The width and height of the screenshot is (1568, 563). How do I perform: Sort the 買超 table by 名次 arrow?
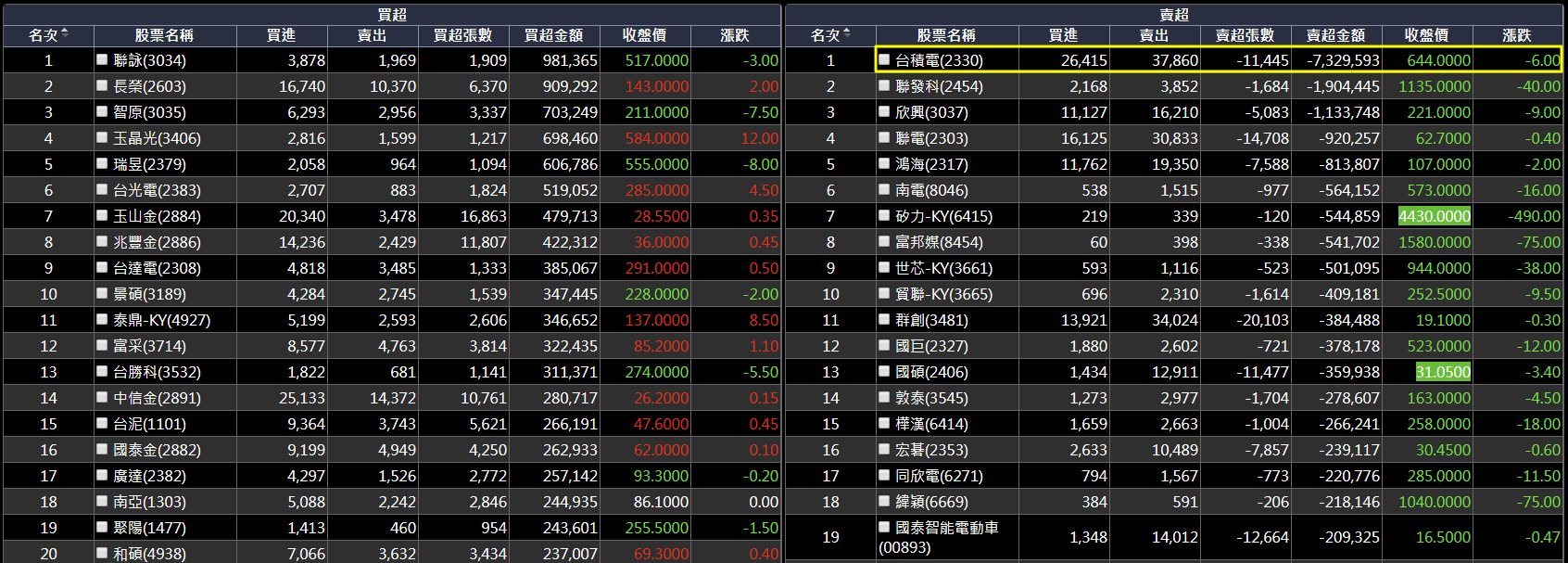(65, 34)
